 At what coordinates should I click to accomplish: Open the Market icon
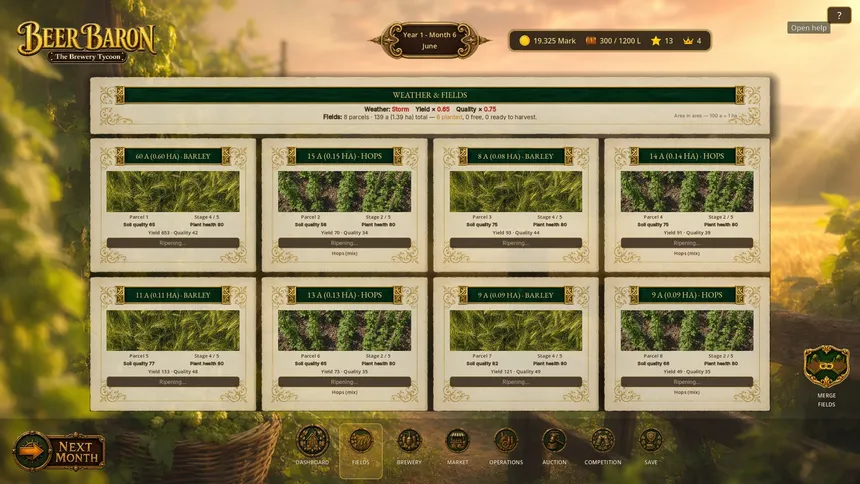pyautogui.click(x=457, y=441)
